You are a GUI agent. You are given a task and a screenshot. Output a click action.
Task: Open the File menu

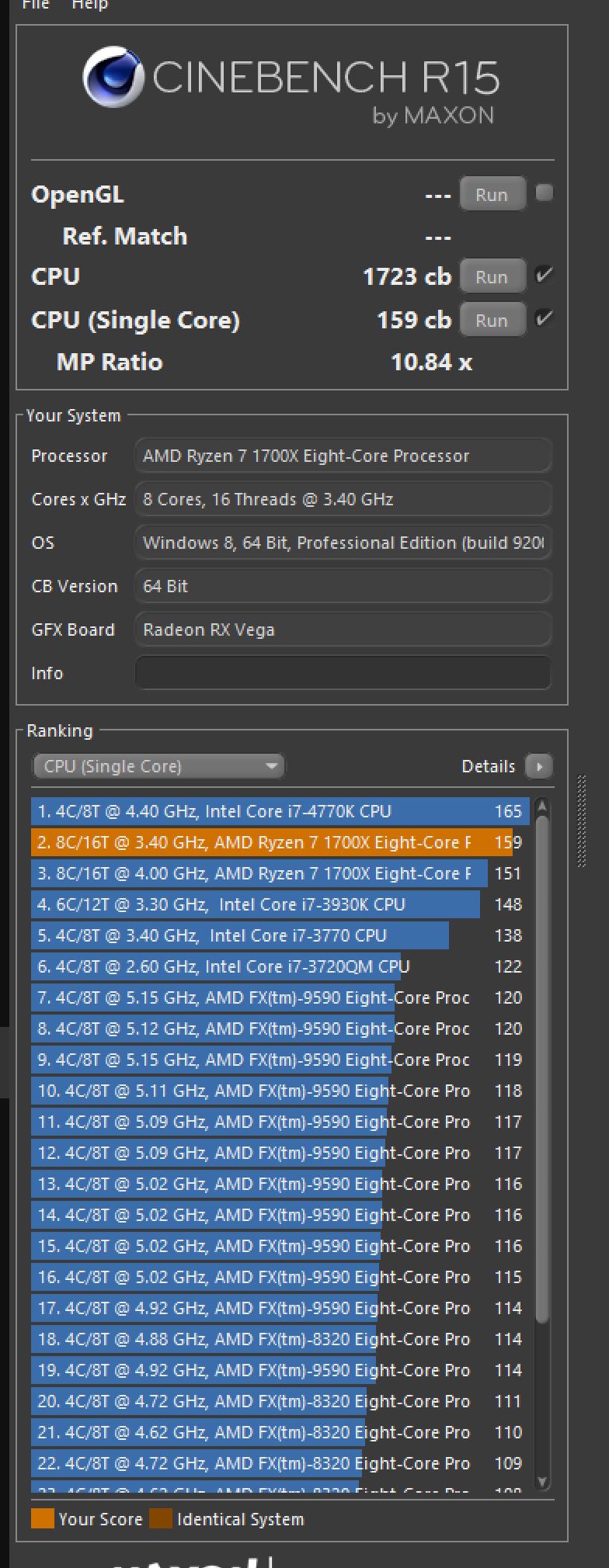[36, 5]
